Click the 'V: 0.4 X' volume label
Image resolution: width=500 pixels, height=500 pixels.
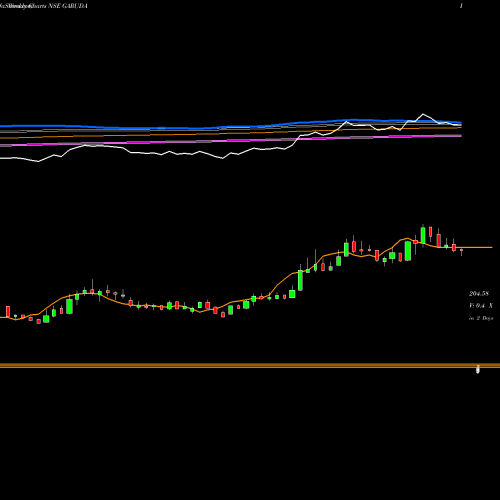481,306
